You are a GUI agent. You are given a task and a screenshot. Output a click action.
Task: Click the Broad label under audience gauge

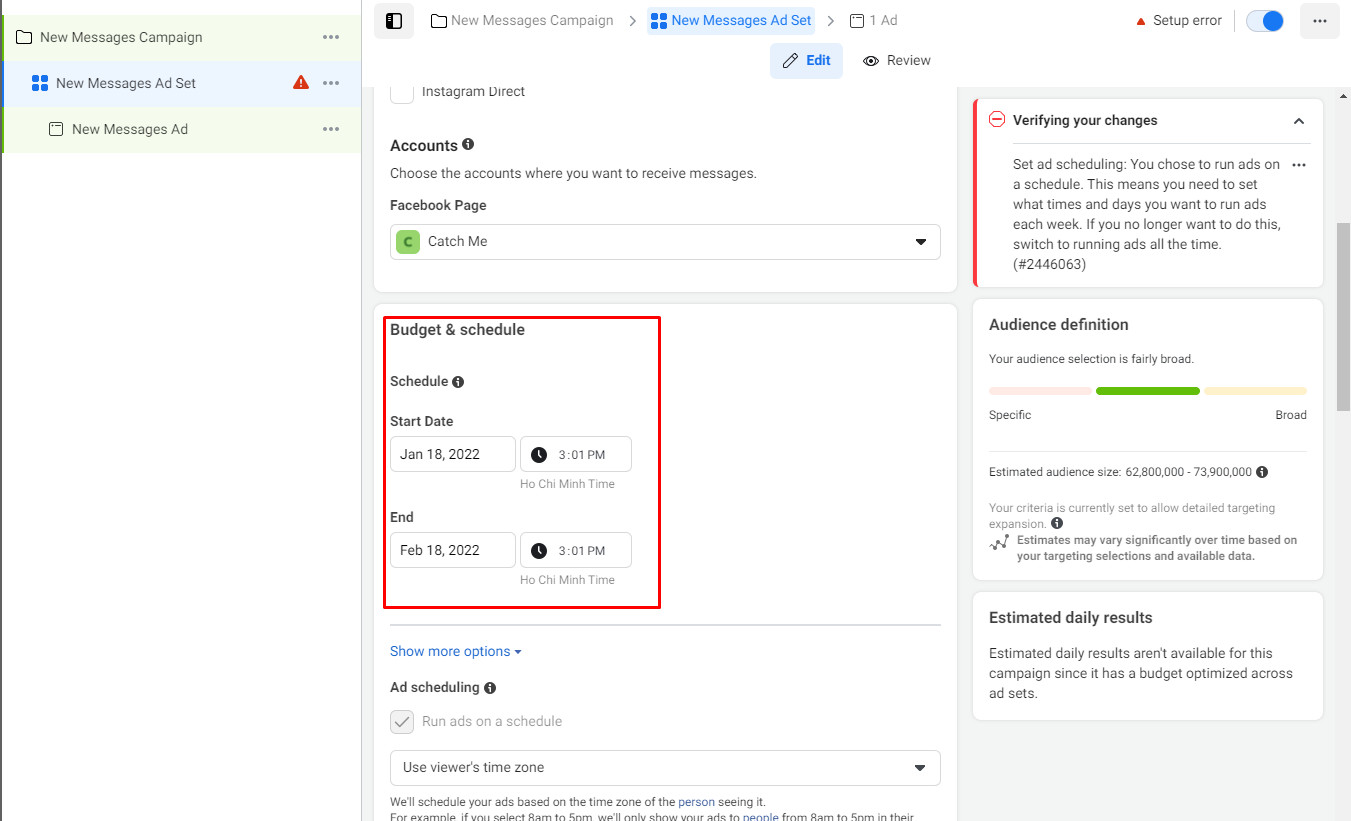[1291, 415]
